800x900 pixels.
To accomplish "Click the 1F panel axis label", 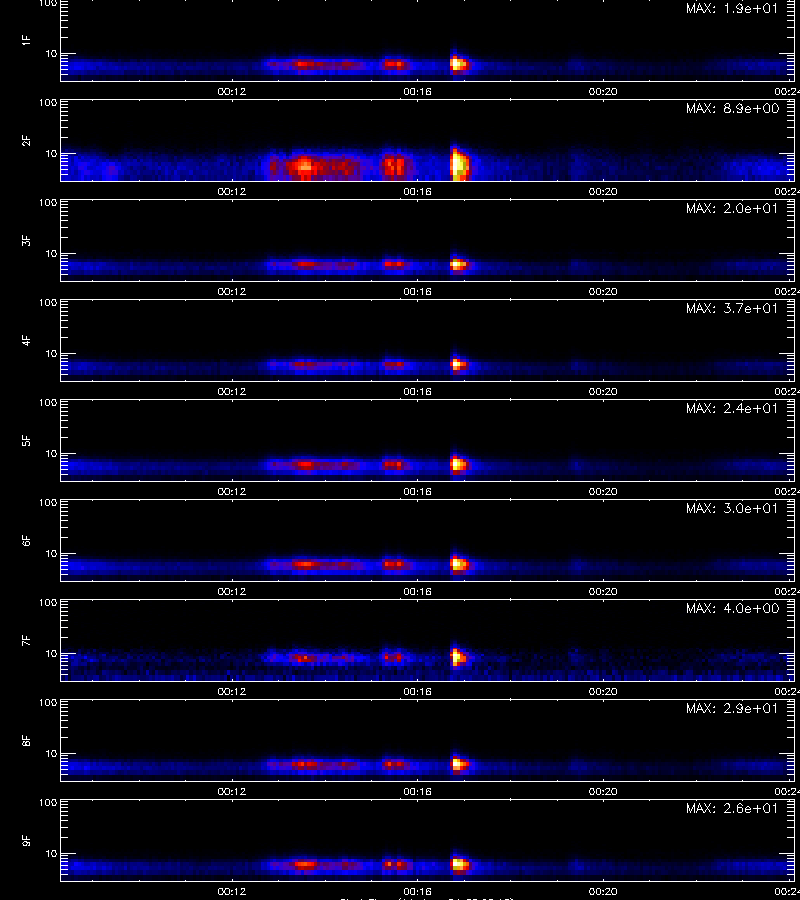I will click(x=26, y=40).
